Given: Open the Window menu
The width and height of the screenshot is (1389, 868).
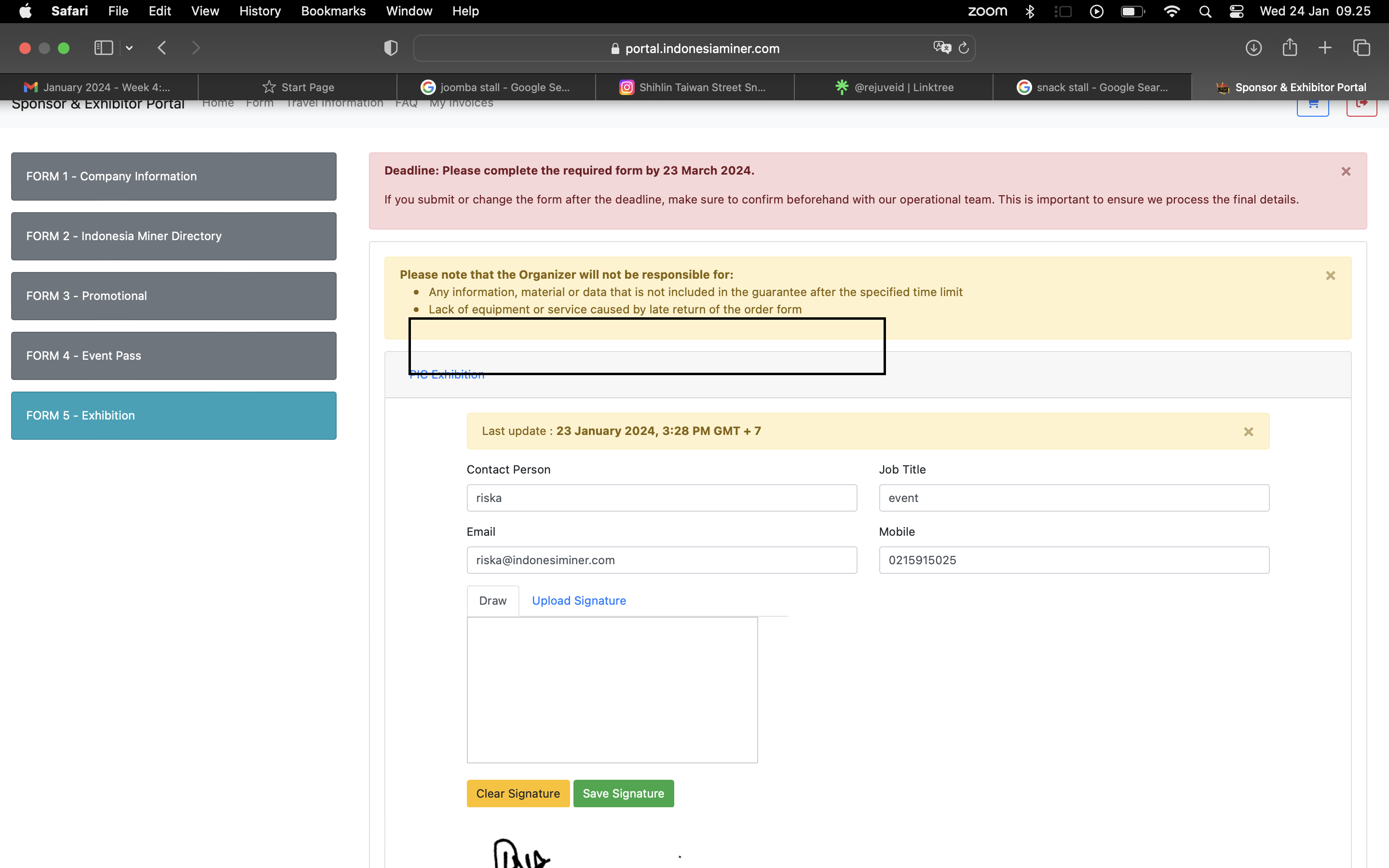Looking at the screenshot, I should [x=409, y=11].
